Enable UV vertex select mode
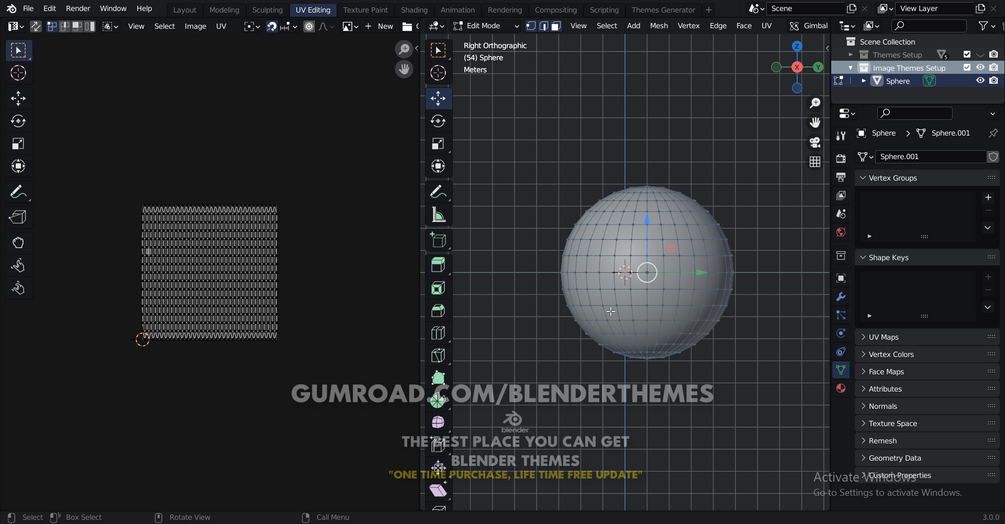The height and width of the screenshot is (524, 1005). 52,26
